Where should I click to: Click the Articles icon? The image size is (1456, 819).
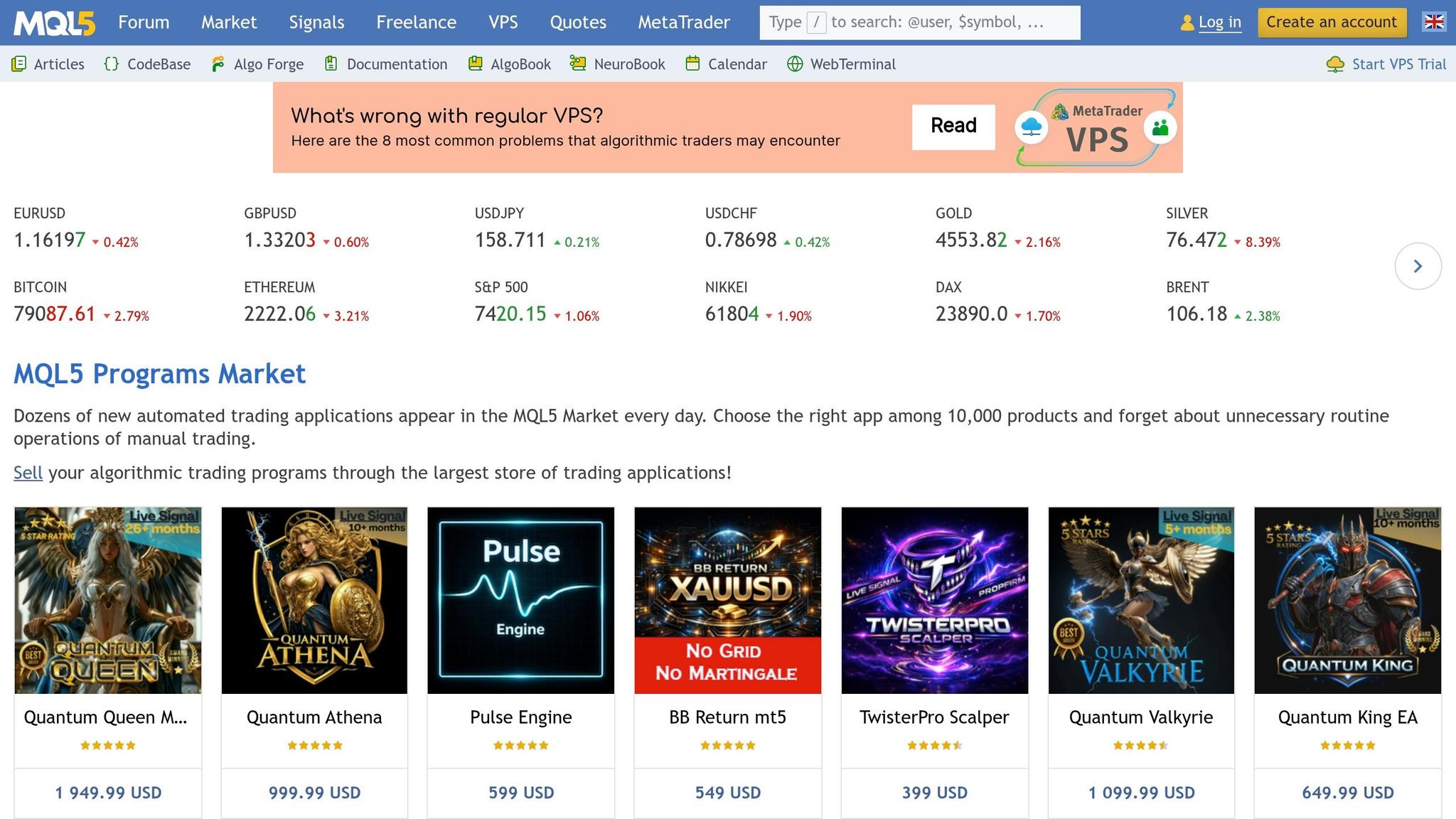pos(19,64)
